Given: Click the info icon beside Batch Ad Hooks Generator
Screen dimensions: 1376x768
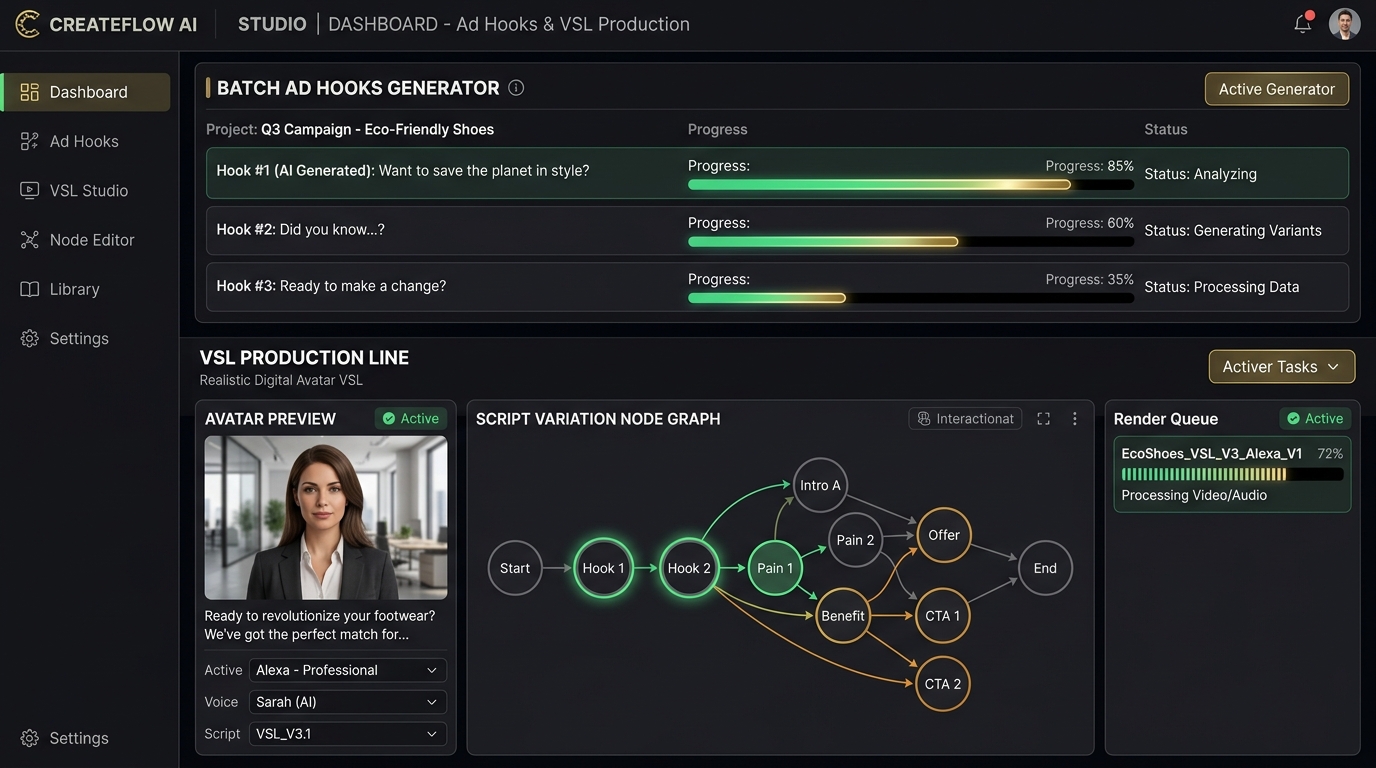Looking at the screenshot, I should (x=516, y=88).
